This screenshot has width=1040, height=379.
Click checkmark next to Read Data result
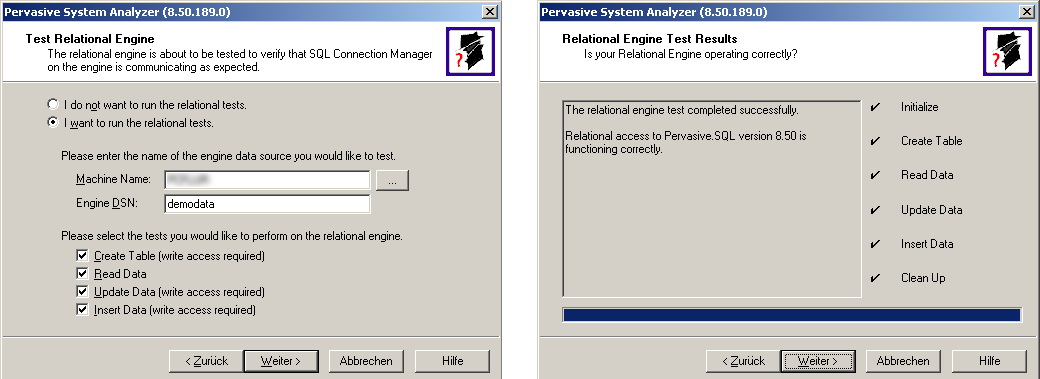coord(876,175)
